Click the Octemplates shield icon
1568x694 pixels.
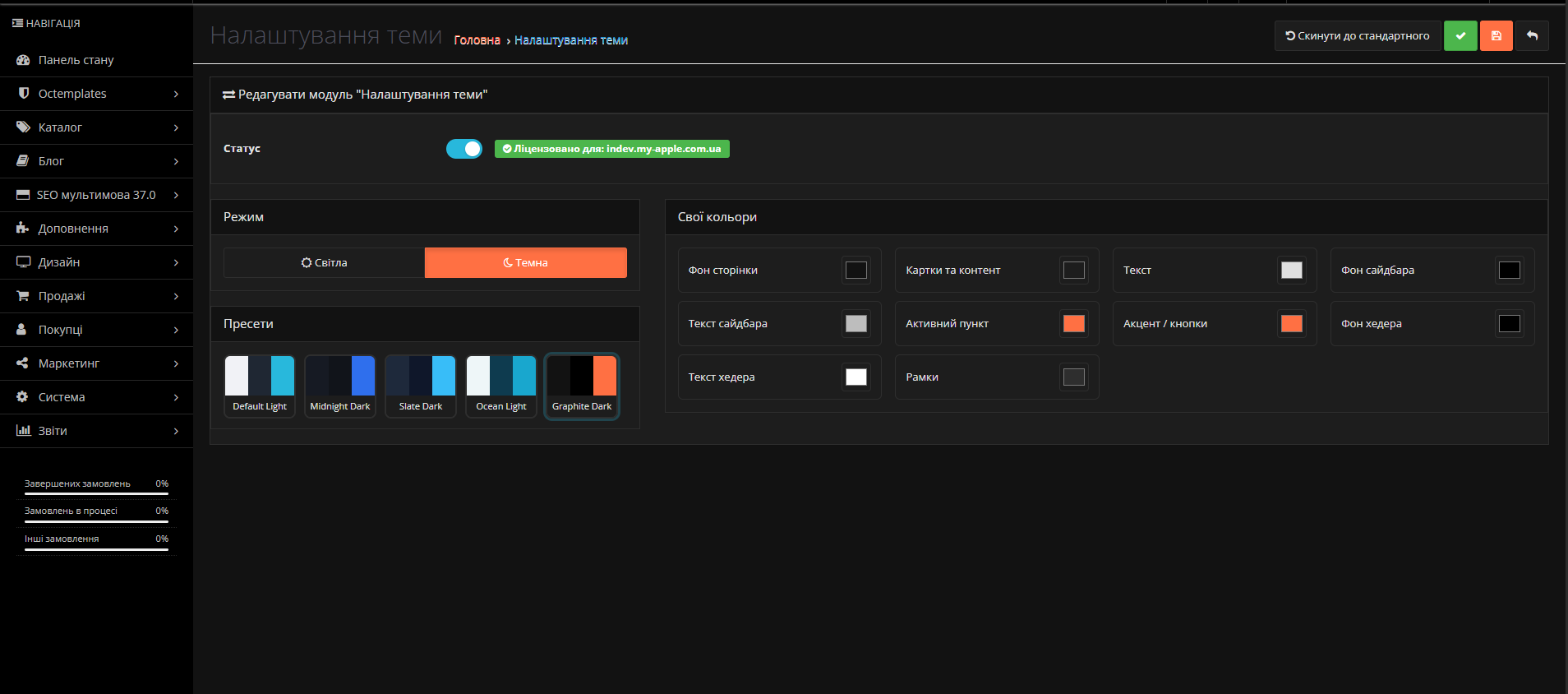23,94
